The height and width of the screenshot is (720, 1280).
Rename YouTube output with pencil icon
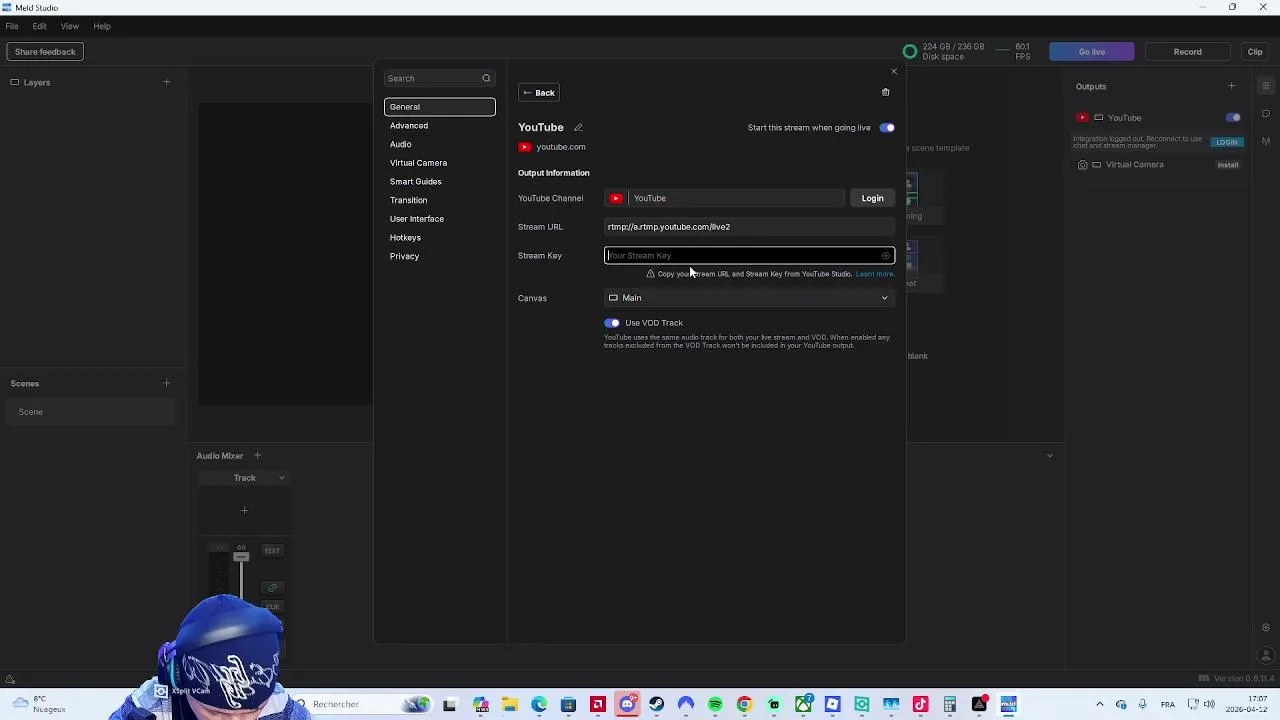pos(578,127)
